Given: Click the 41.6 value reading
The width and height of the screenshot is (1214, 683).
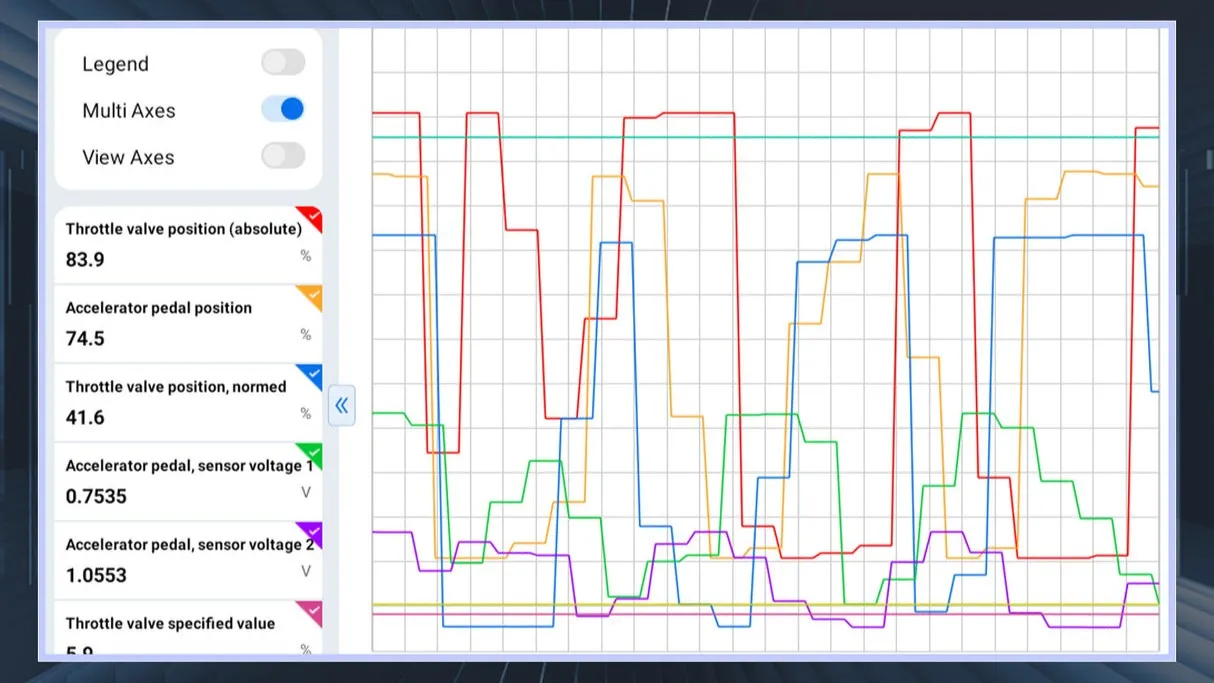Looking at the screenshot, I should pos(85,418).
